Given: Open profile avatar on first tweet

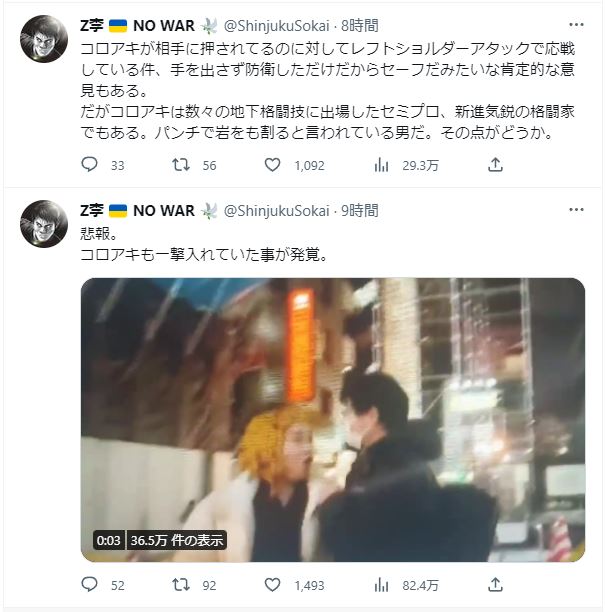Looking at the screenshot, I should pos(44,39).
